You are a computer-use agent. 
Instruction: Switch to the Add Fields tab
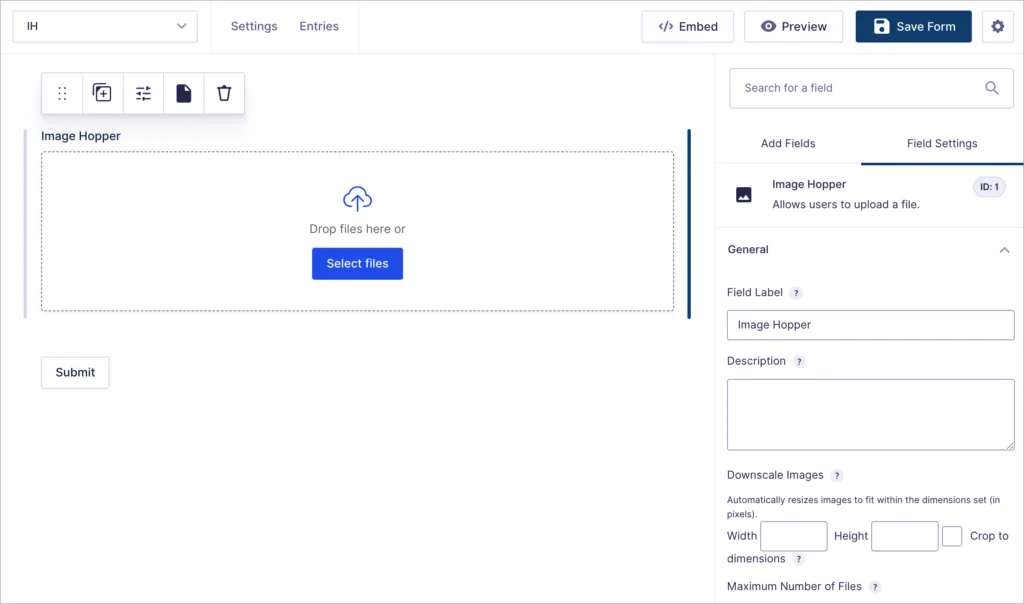click(788, 143)
